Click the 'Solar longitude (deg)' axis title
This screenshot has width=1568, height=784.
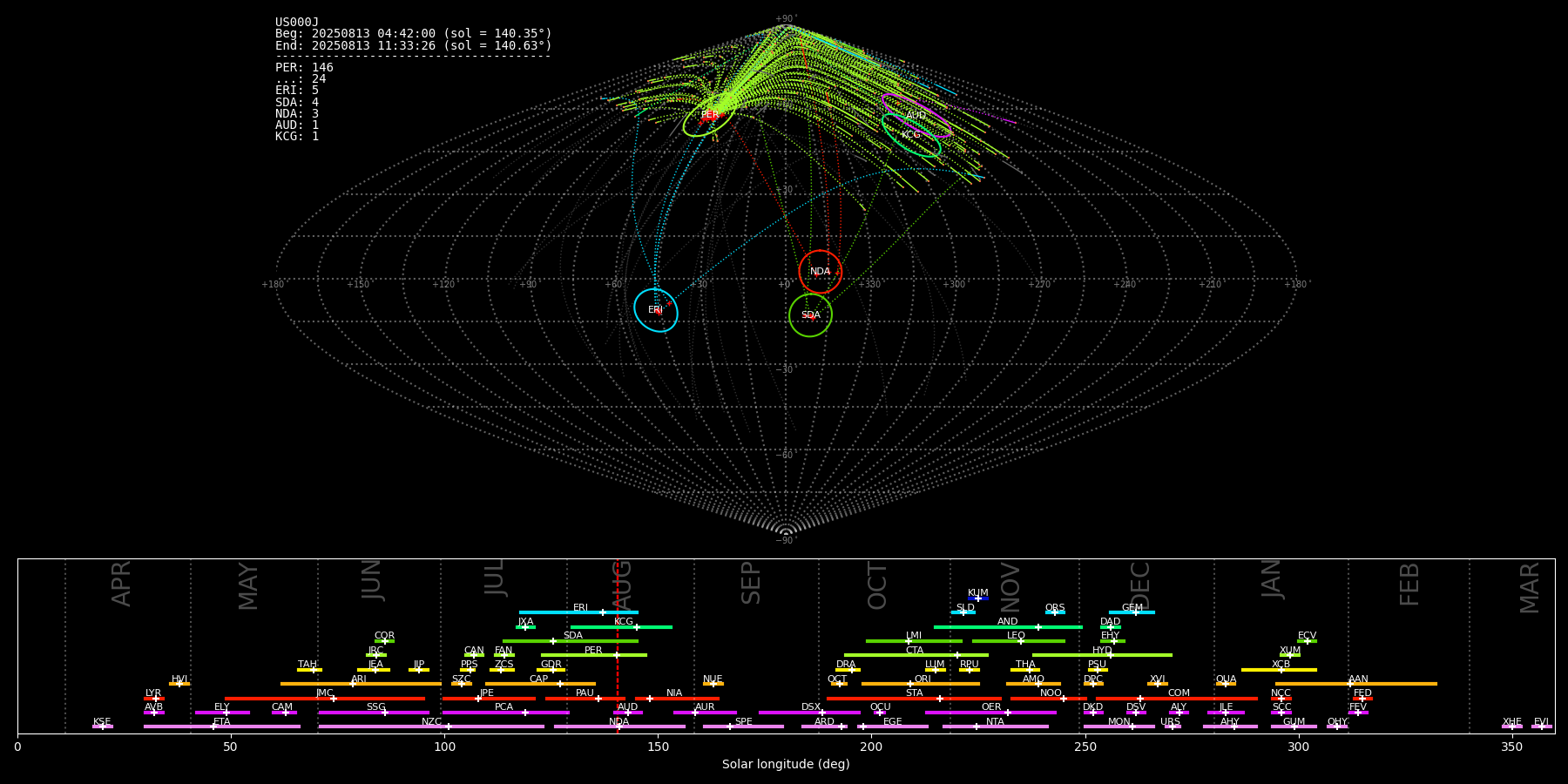click(786, 765)
